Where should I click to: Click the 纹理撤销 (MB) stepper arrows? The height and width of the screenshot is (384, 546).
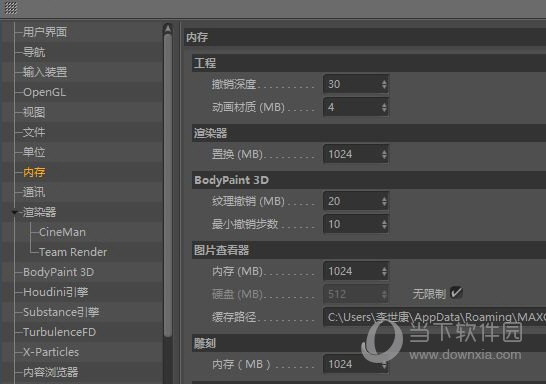384,201
